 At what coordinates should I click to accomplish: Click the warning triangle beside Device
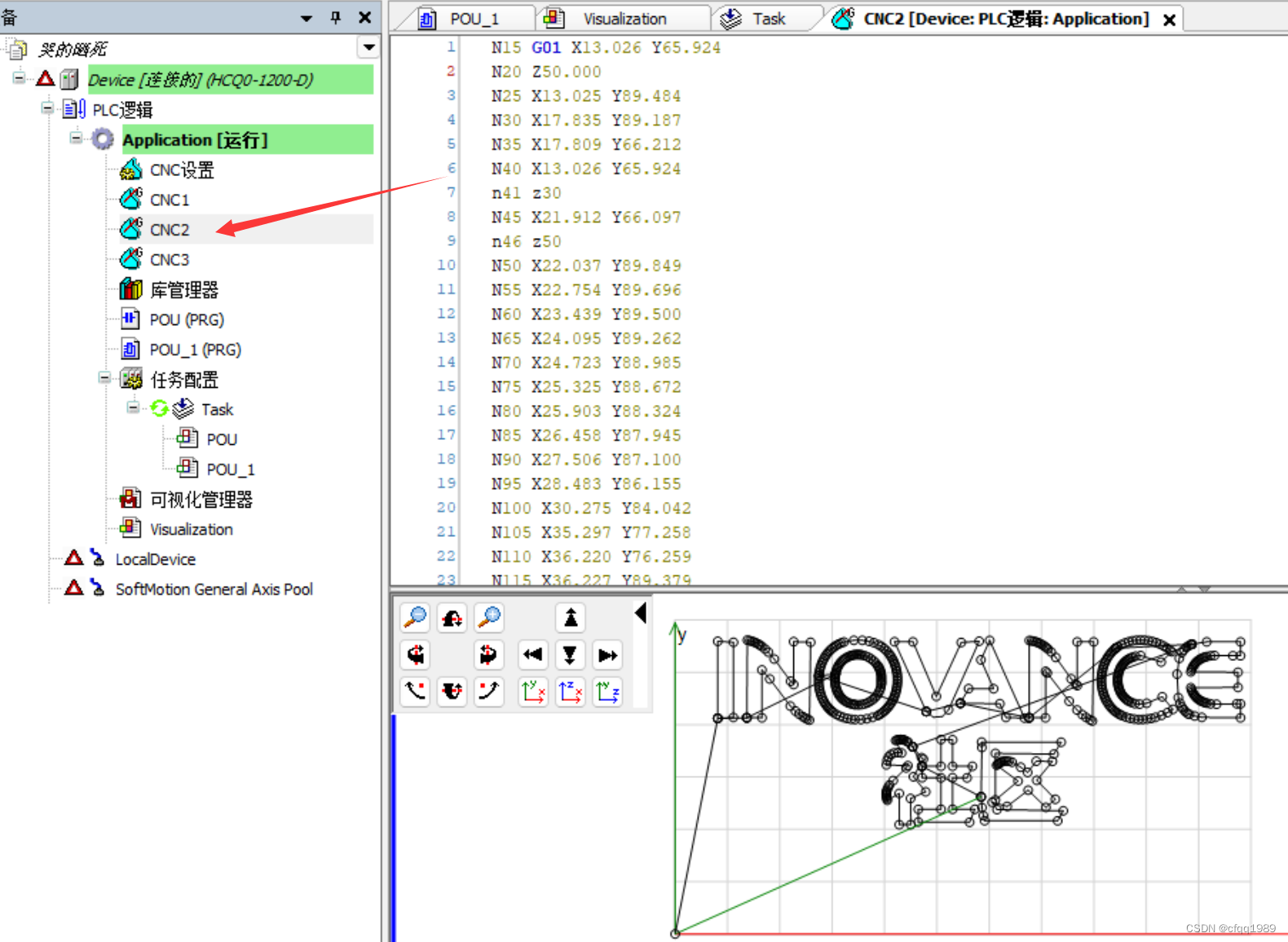pos(46,79)
